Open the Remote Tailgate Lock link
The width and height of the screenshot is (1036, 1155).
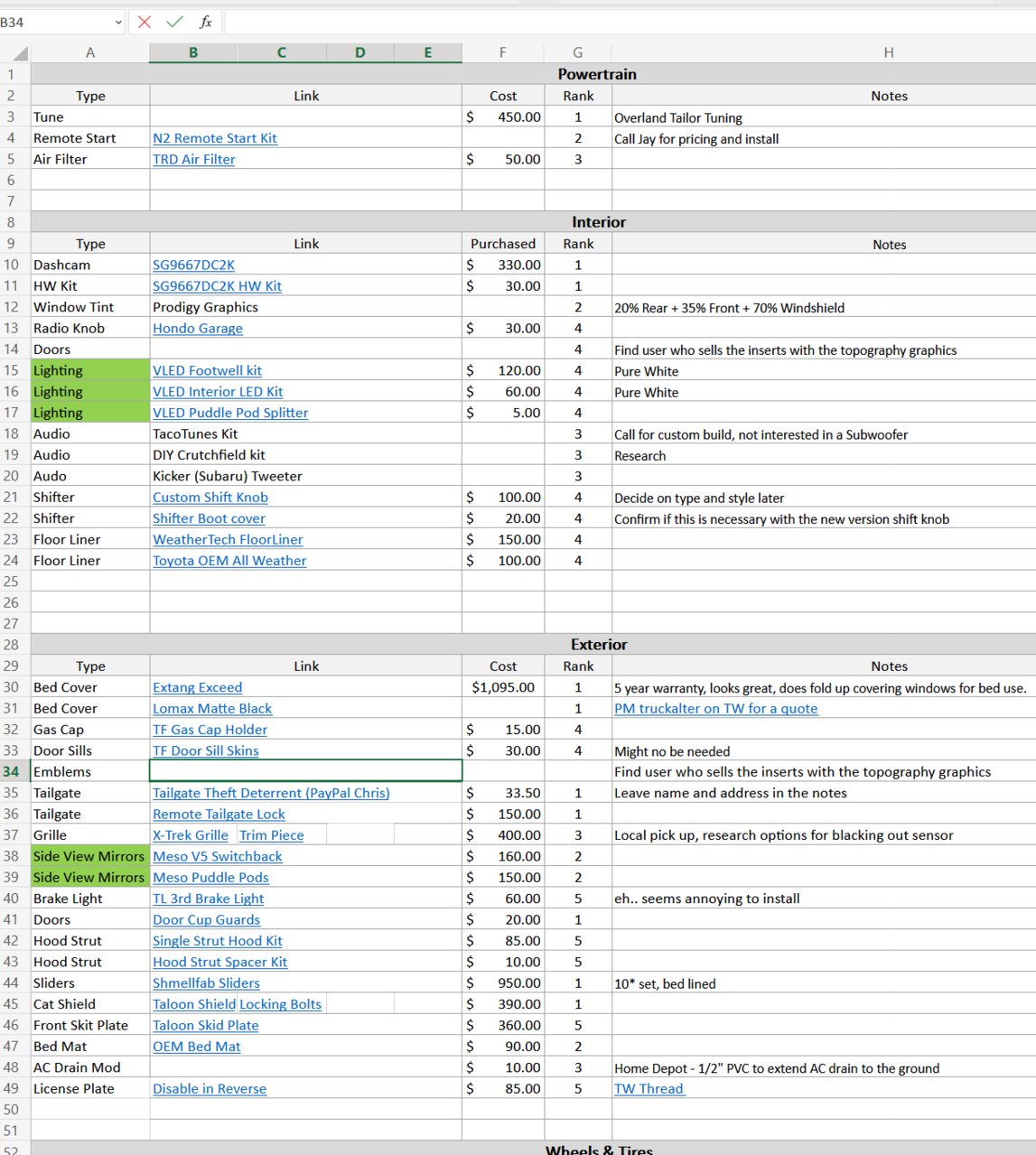tap(219, 815)
